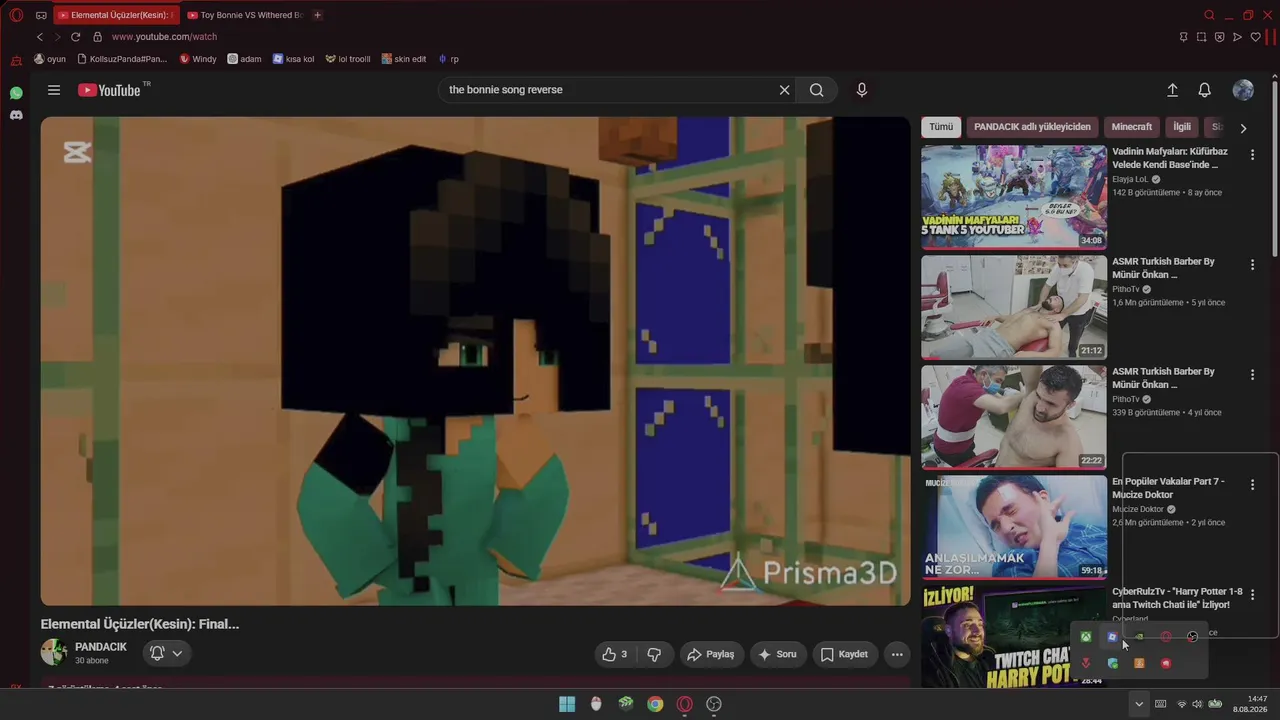Open Opera's send (paper plane) icon
This screenshot has width=1280, height=720.
point(1237,37)
